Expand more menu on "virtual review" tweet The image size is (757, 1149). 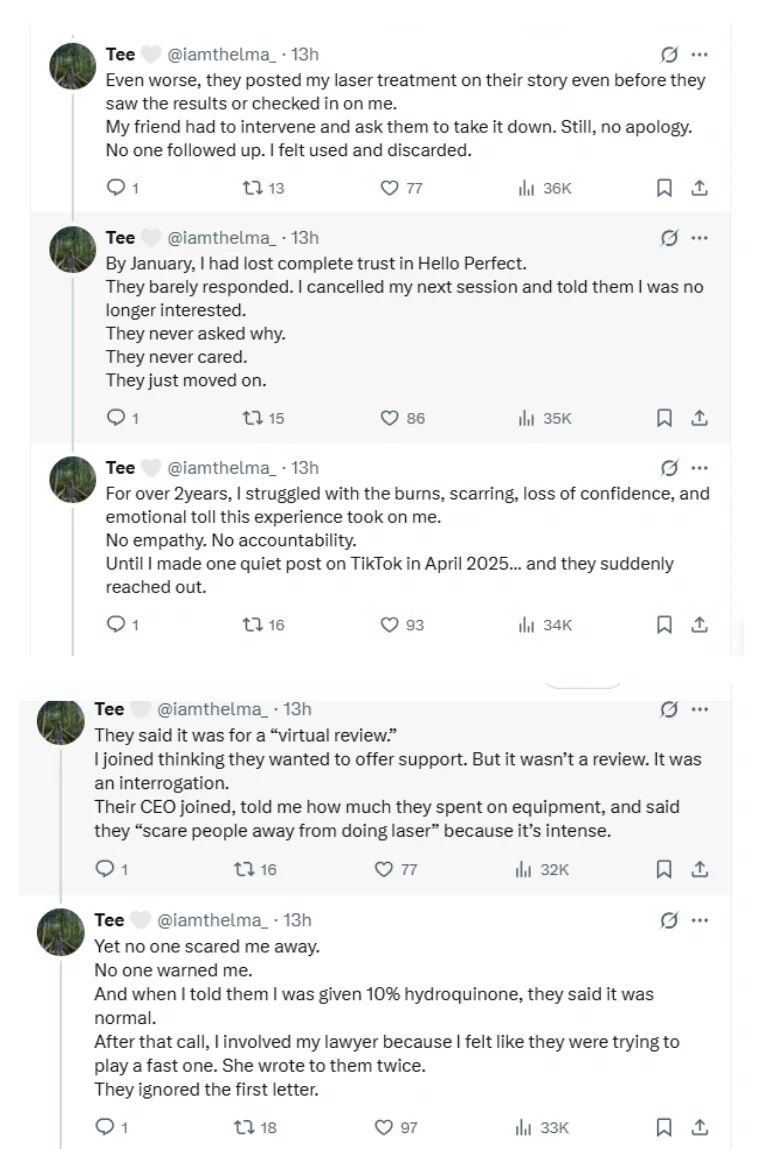tap(700, 709)
